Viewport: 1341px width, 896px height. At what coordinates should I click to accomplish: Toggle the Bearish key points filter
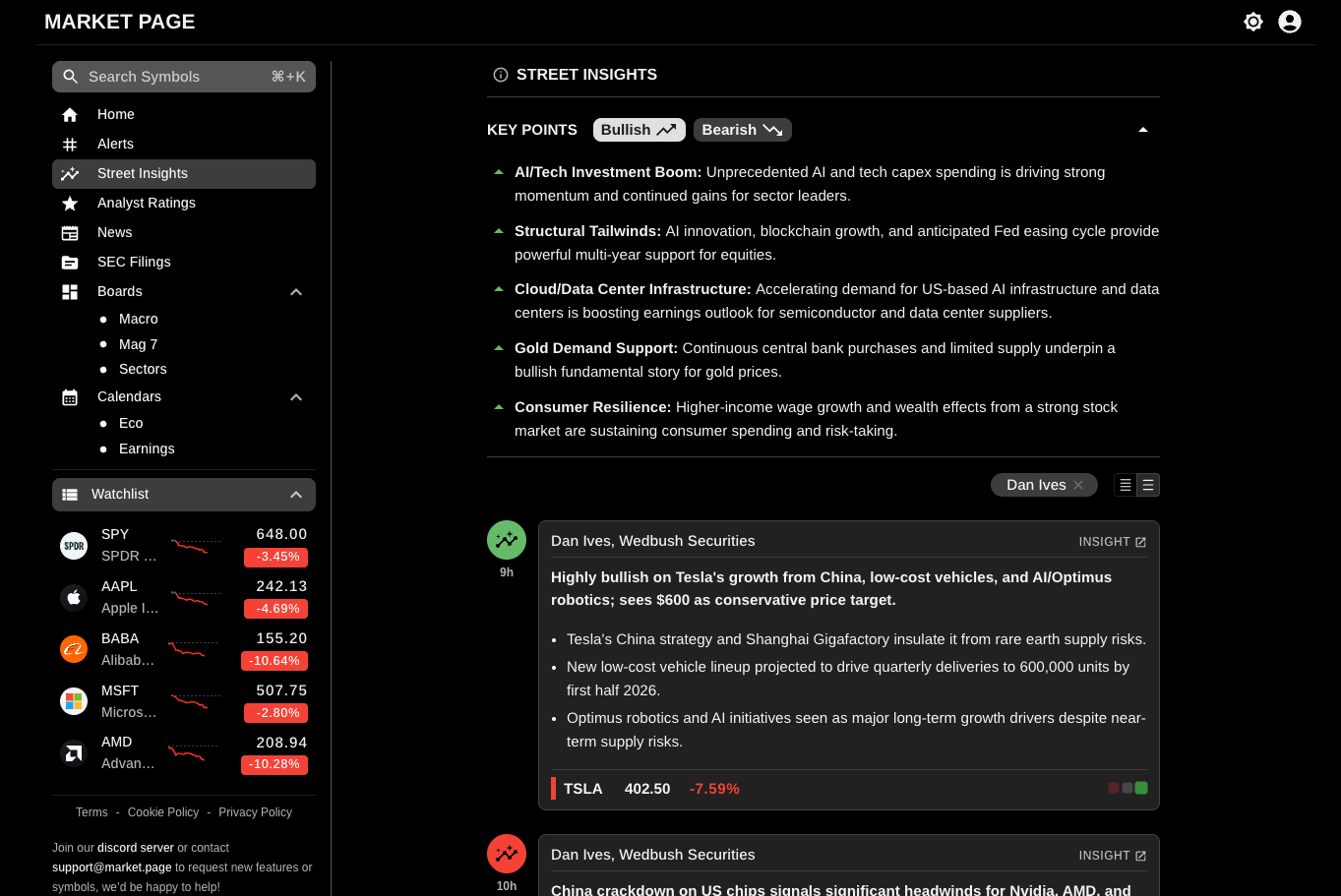click(x=743, y=130)
